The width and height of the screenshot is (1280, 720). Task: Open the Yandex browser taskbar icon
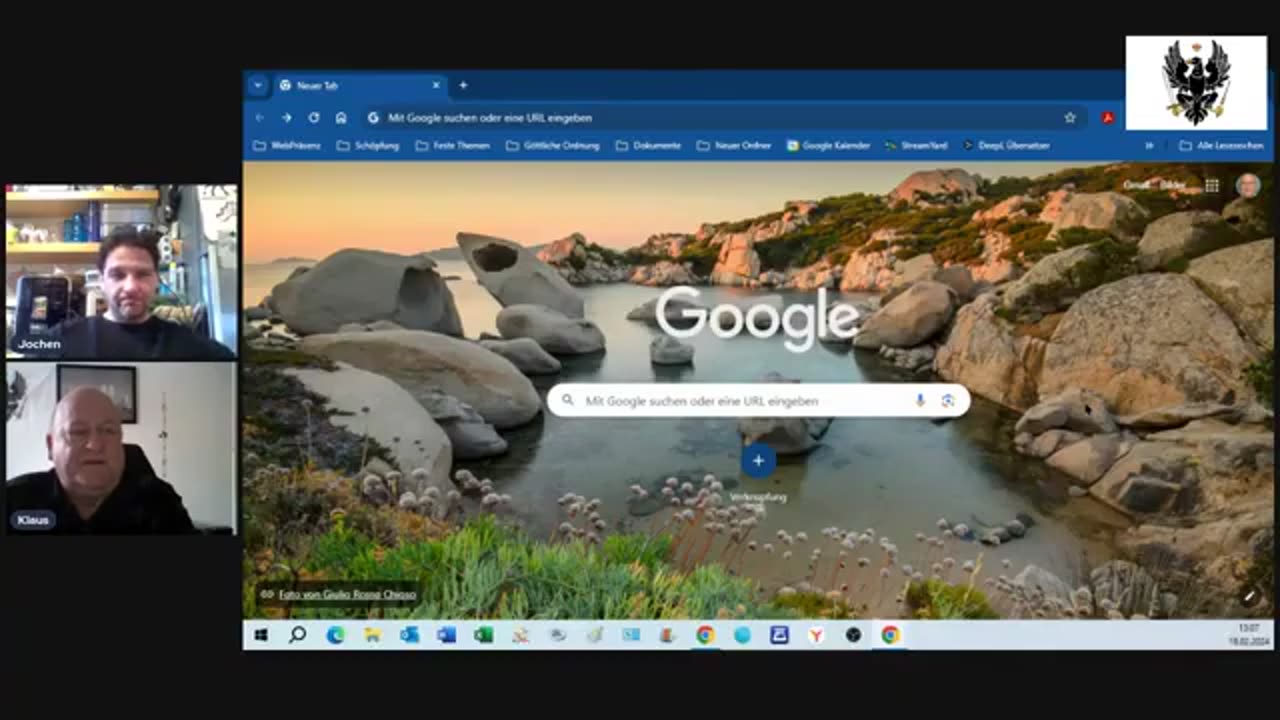pos(816,635)
